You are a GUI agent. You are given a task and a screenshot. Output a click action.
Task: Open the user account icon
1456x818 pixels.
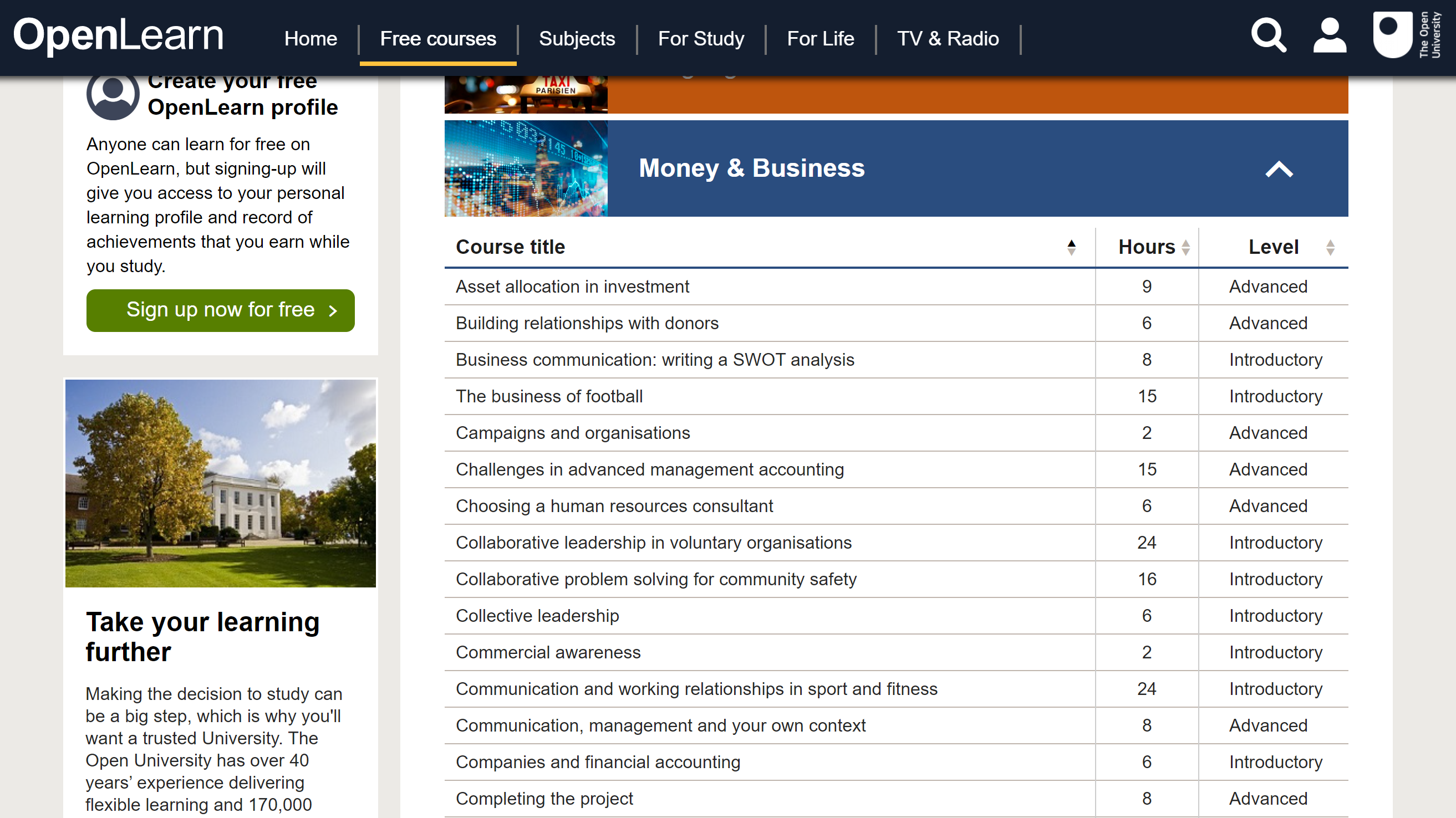(x=1330, y=35)
